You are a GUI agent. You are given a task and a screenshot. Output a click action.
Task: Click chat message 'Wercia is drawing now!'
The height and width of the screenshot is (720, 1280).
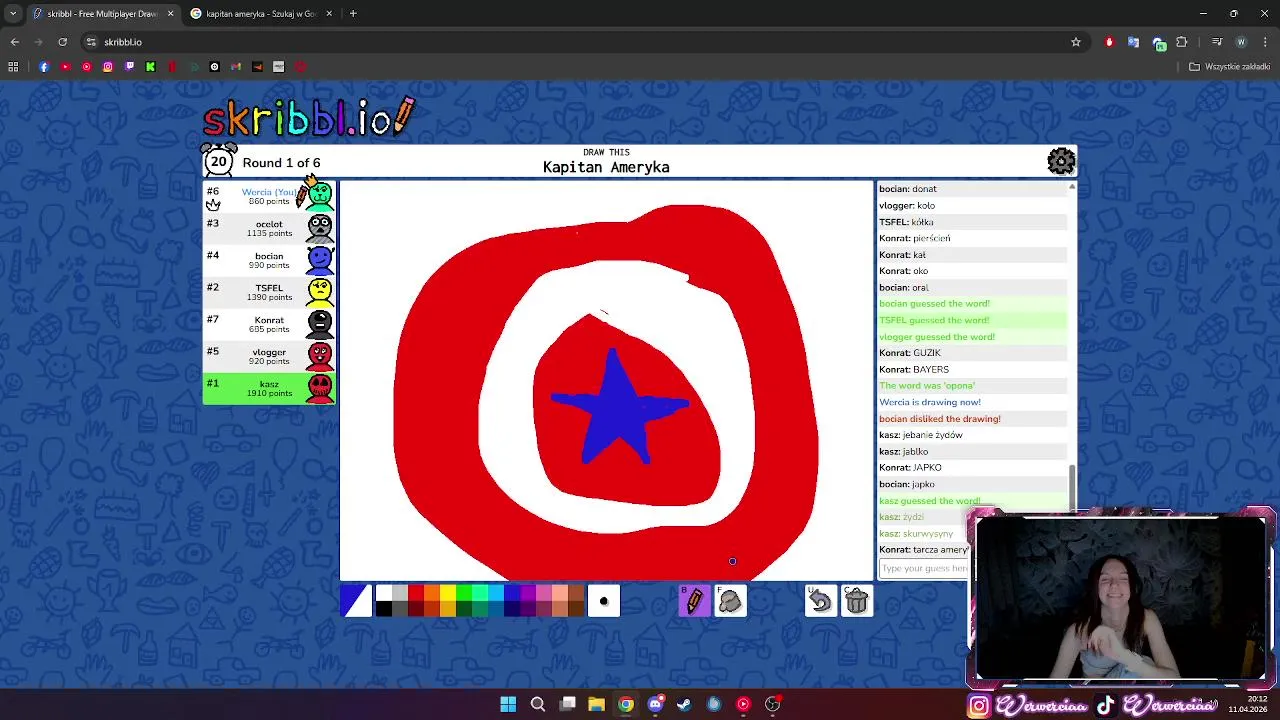click(x=930, y=402)
